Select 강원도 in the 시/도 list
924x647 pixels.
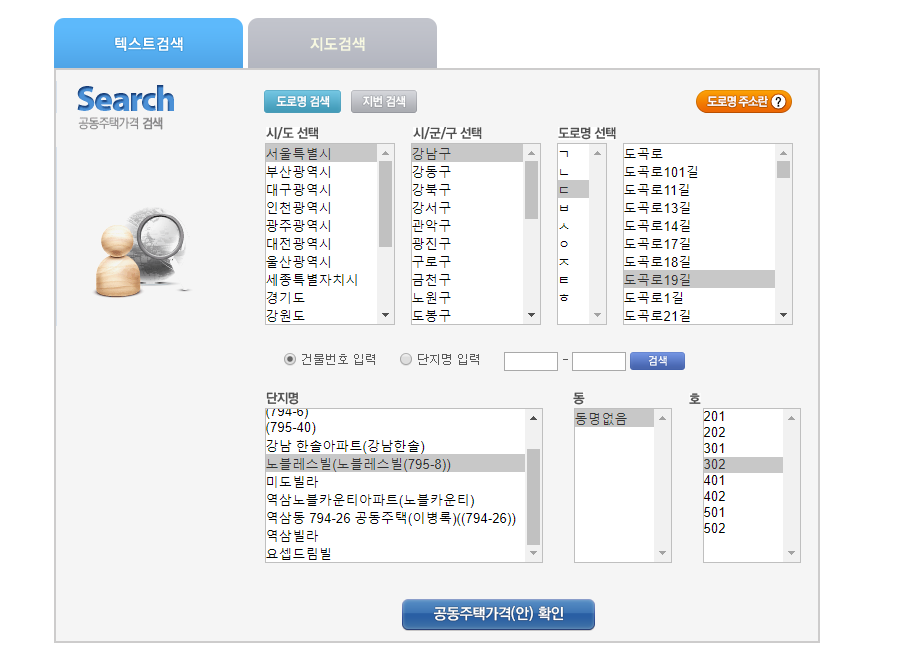[x=321, y=315]
